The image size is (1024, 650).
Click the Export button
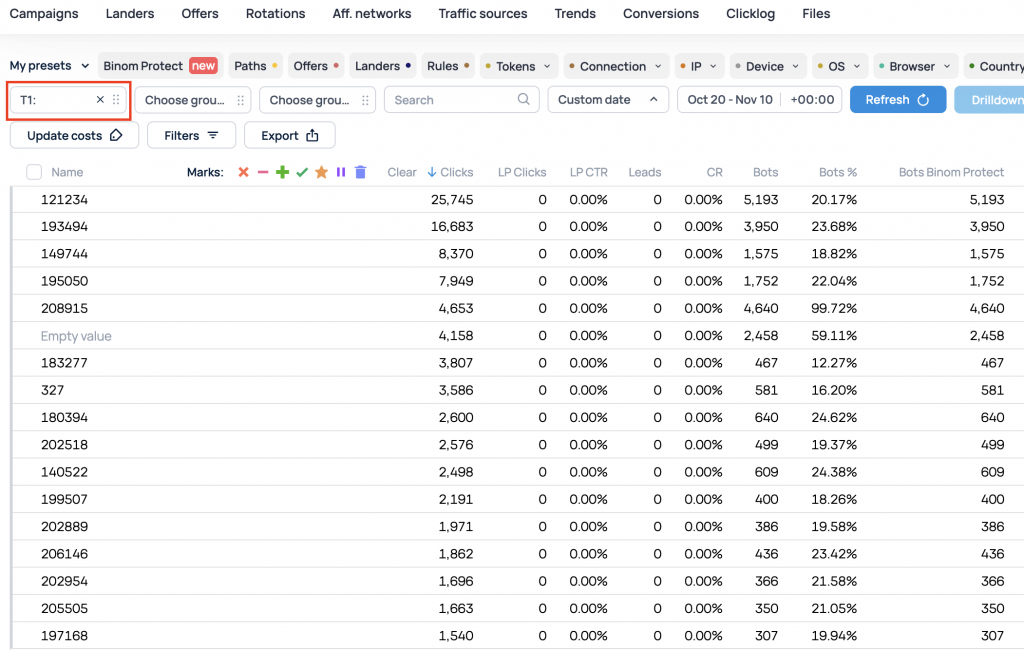click(x=290, y=135)
